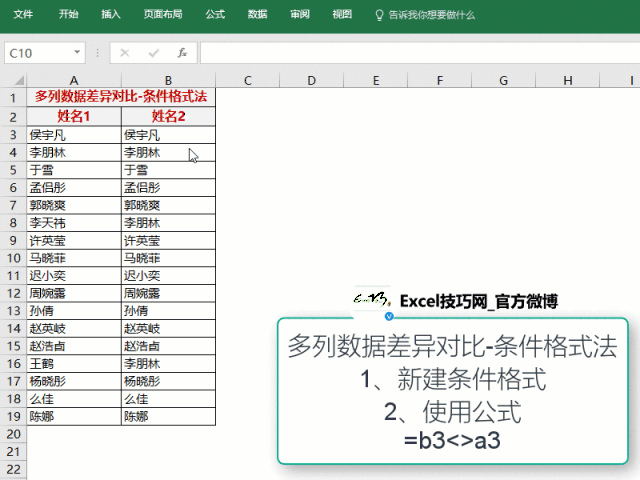Select row 22 header
This screenshot has width=640, height=480.
coord(13,469)
